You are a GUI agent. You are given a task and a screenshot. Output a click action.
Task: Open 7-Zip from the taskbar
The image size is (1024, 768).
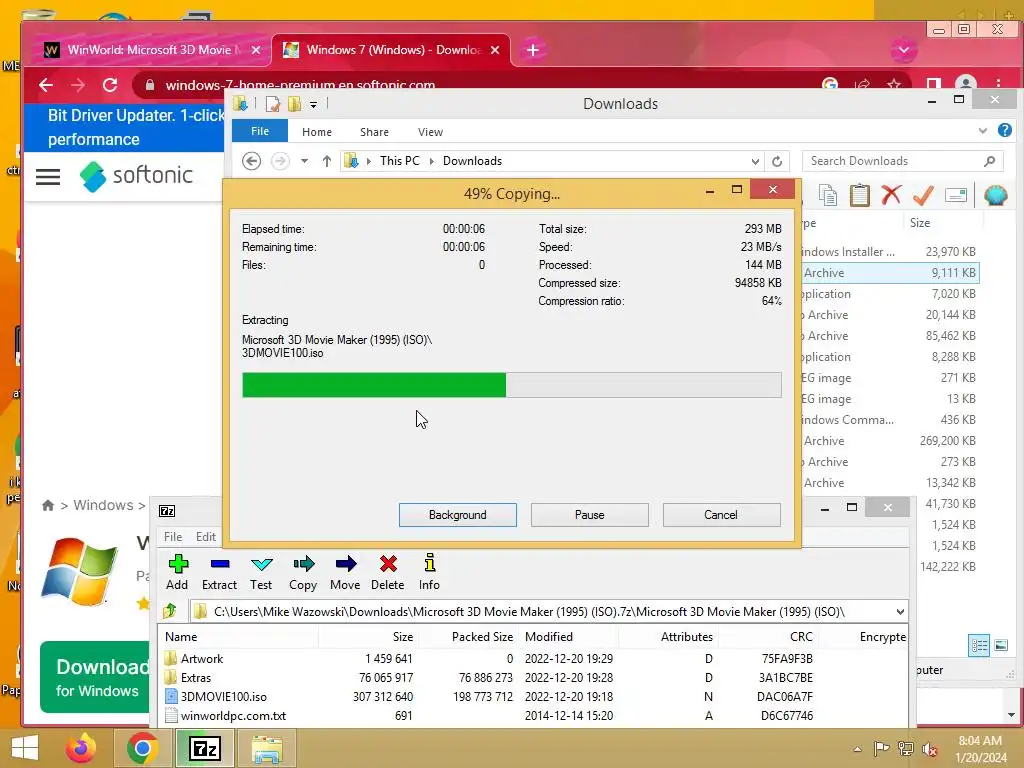[x=204, y=748]
